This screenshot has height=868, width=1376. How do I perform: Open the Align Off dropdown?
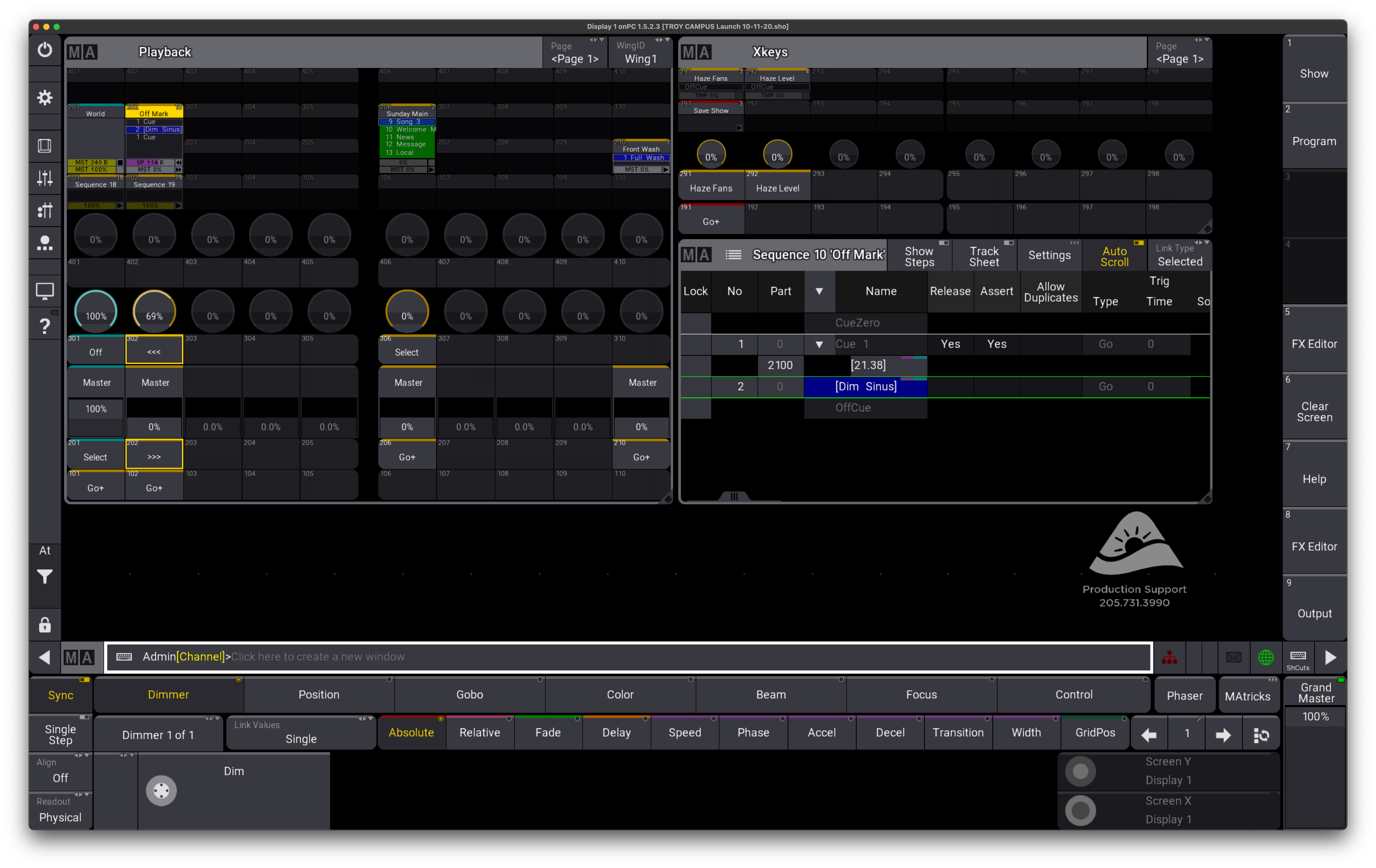(x=61, y=771)
